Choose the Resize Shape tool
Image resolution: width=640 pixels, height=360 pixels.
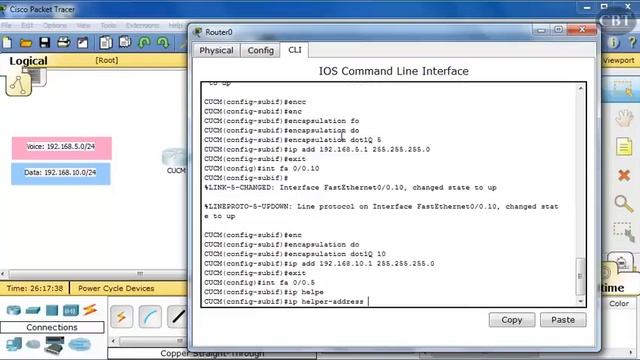tap(624, 231)
